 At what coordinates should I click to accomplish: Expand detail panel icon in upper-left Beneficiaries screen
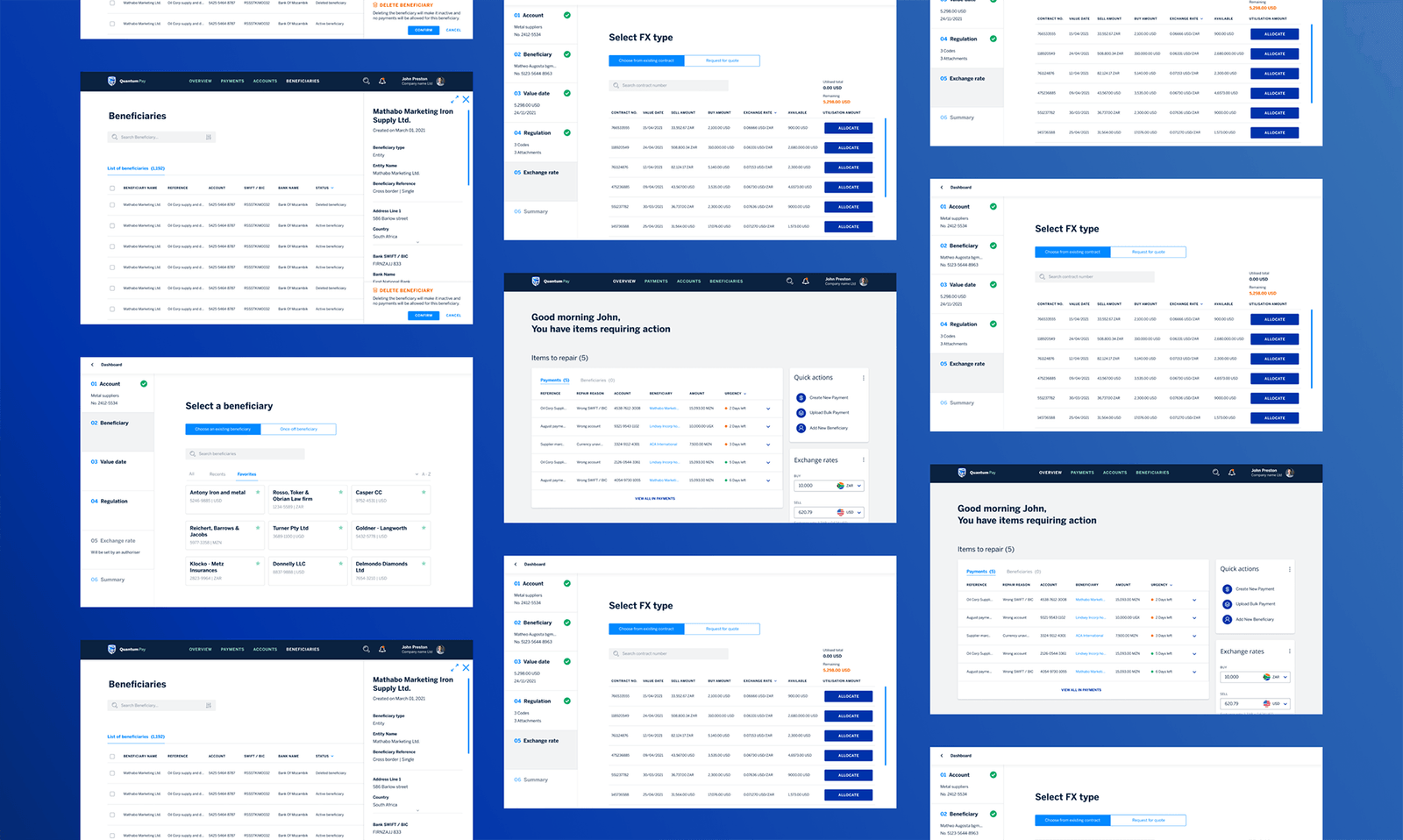pyautogui.click(x=454, y=100)
